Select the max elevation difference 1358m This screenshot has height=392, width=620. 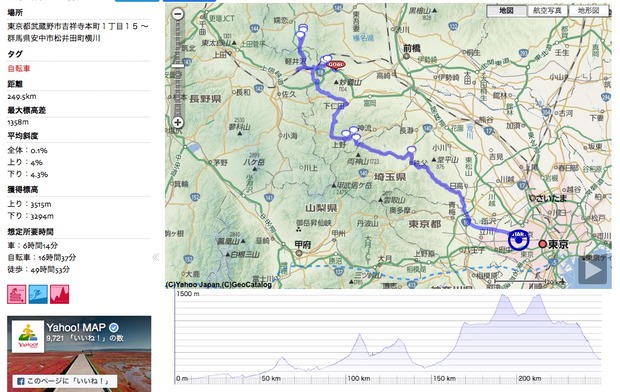pos(18,122)
